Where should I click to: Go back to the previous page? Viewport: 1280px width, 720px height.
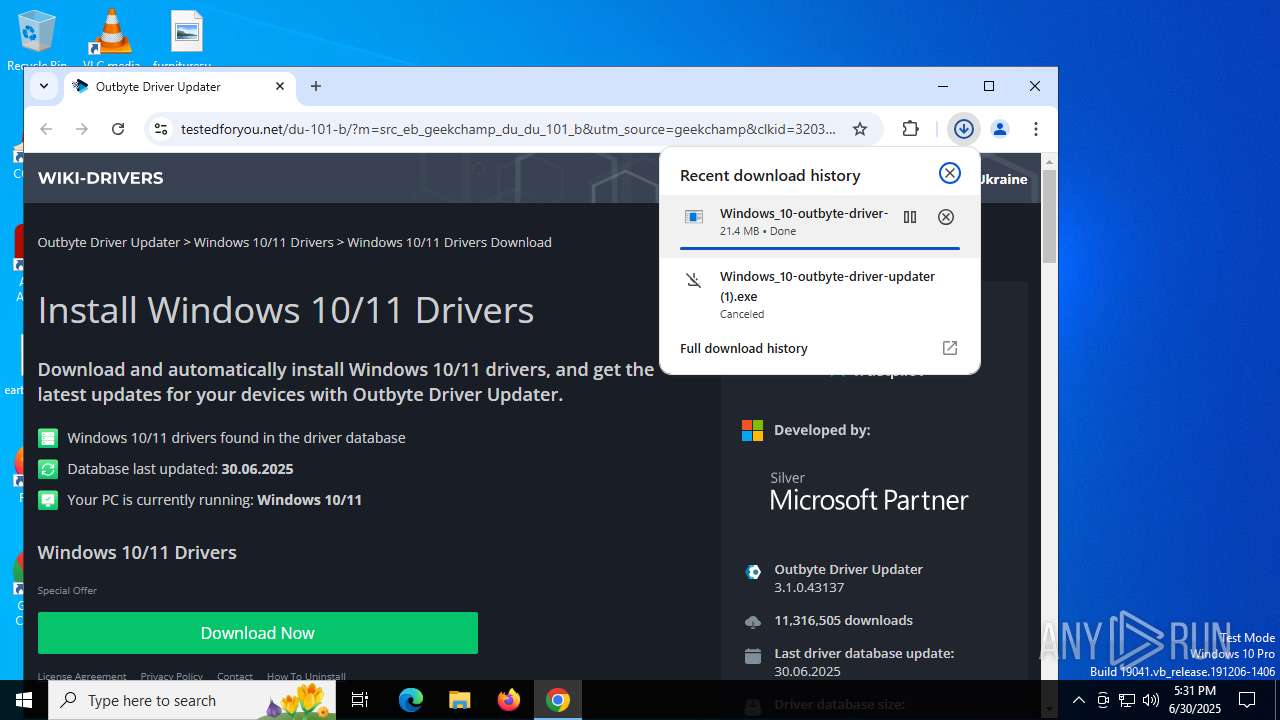click(x=46, y=129)
